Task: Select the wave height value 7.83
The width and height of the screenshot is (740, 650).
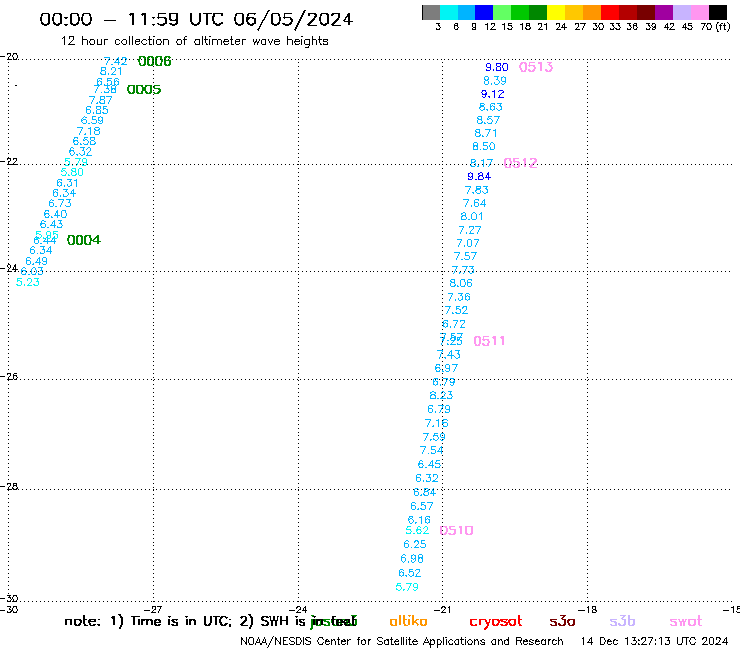Action: coord(477,190)
